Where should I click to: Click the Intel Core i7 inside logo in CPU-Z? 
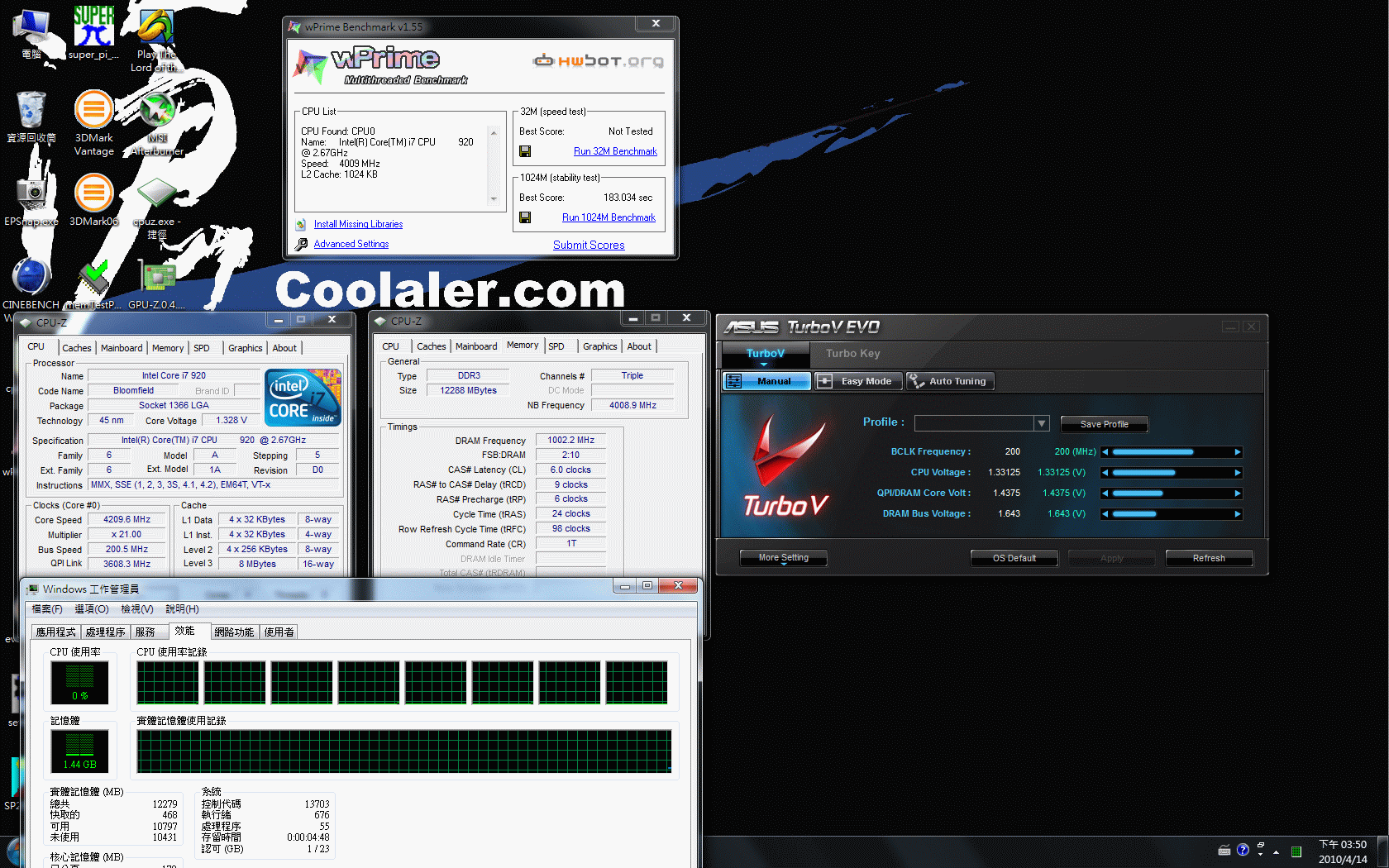303,398
